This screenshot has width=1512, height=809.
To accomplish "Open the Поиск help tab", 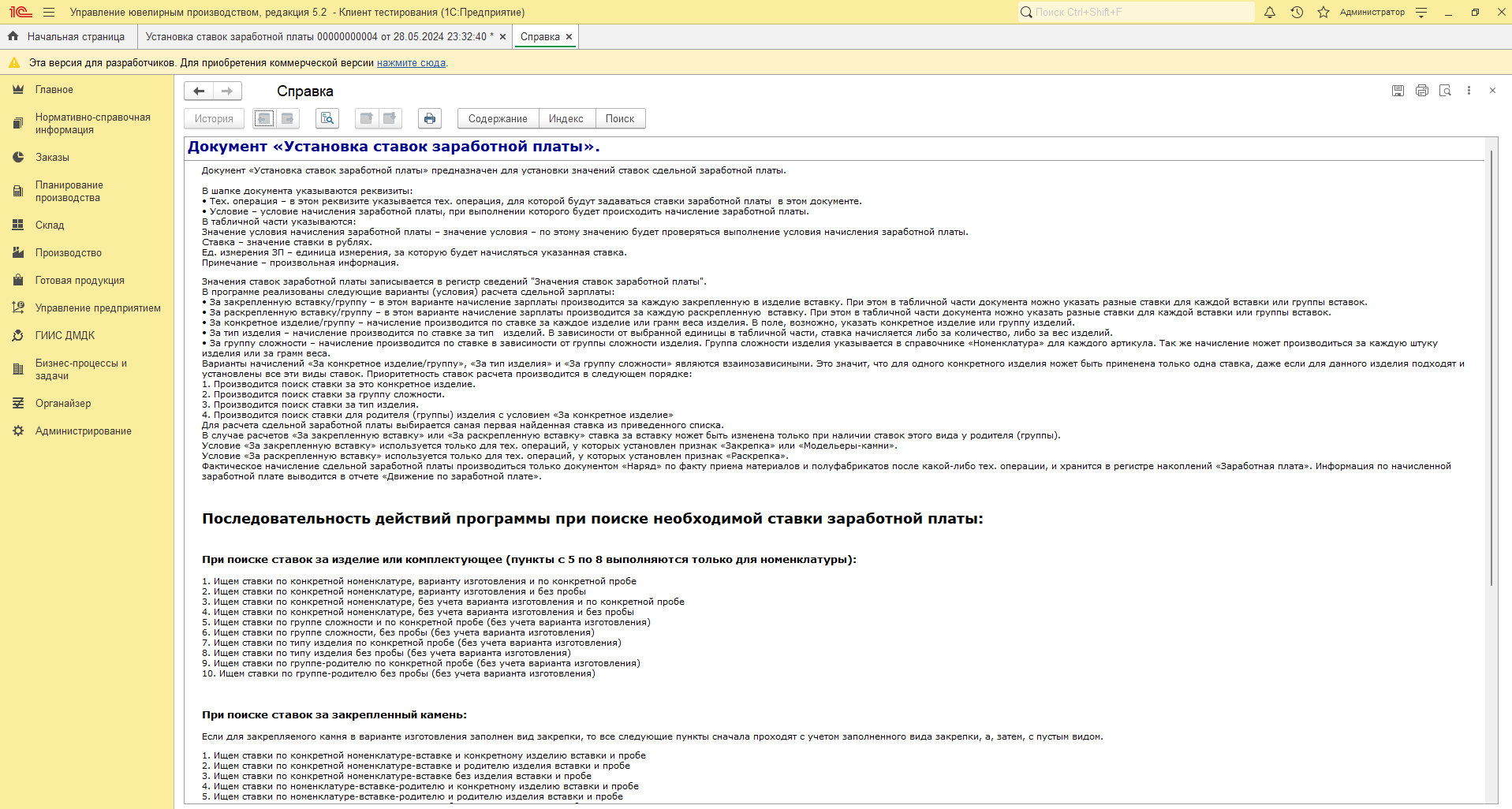I will click(x=620, y=118).
